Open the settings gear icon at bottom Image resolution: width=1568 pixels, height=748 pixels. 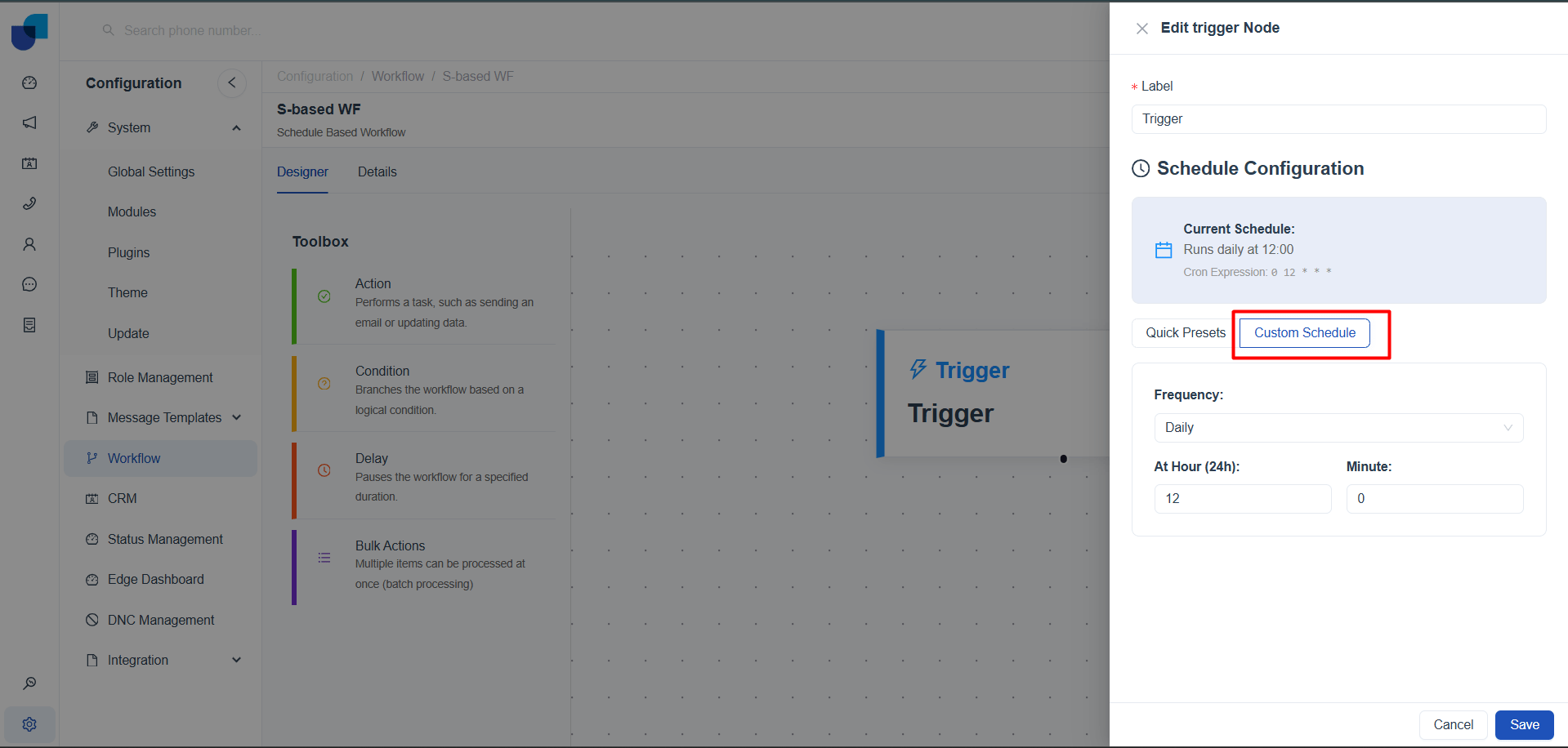coord(29,724)
